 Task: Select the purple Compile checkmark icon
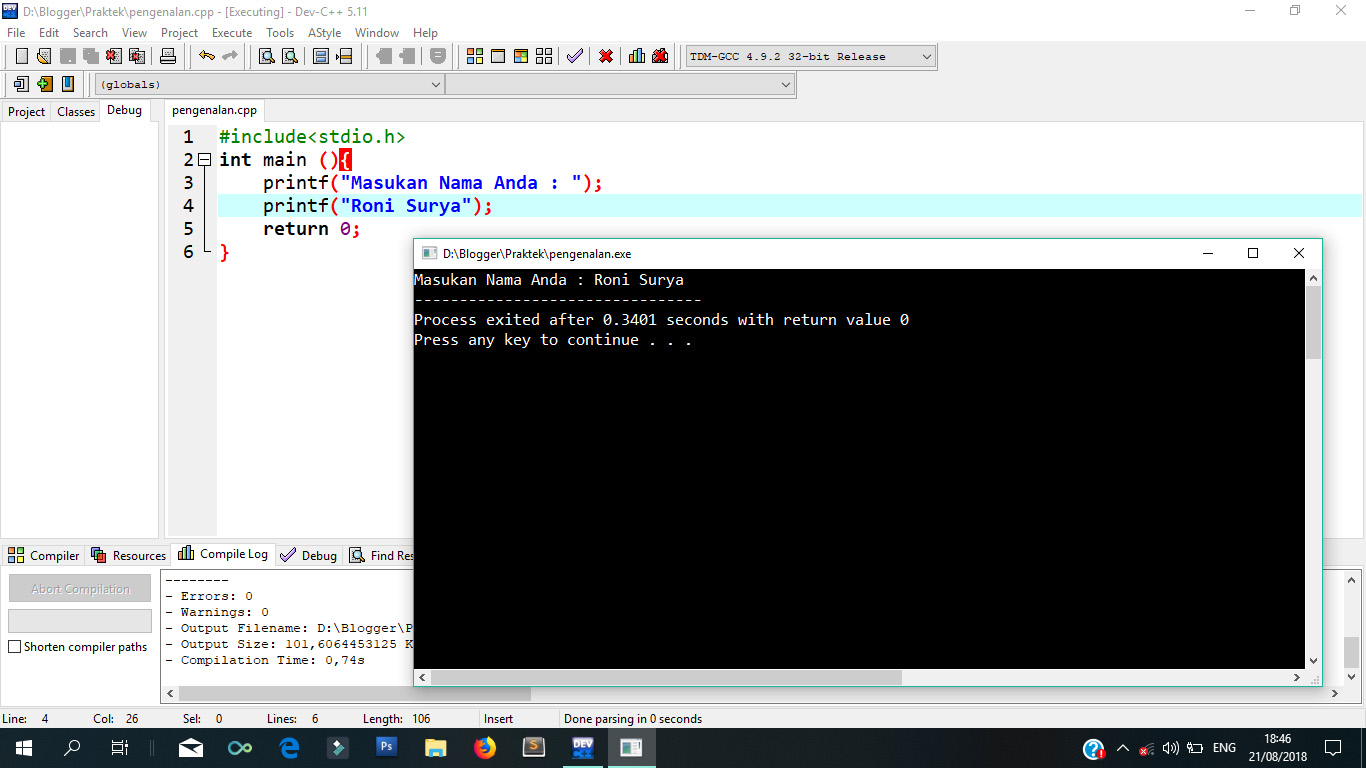[574, 56]
